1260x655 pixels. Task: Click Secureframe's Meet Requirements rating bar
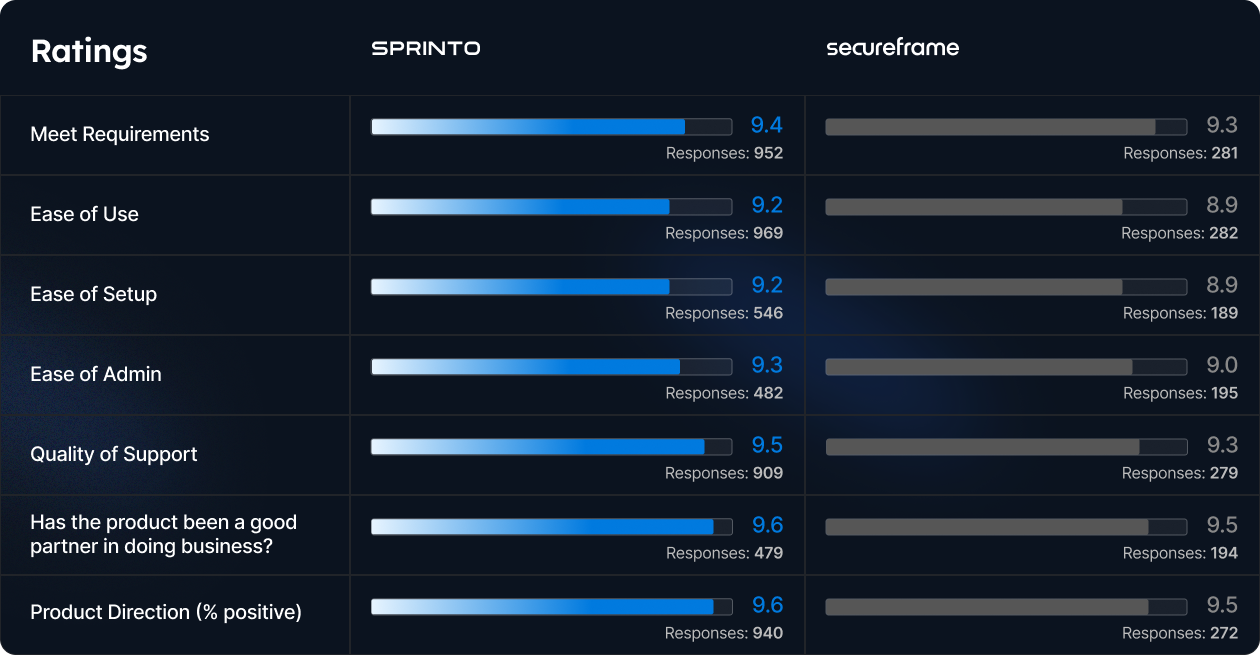click(x=1005, y=127)
